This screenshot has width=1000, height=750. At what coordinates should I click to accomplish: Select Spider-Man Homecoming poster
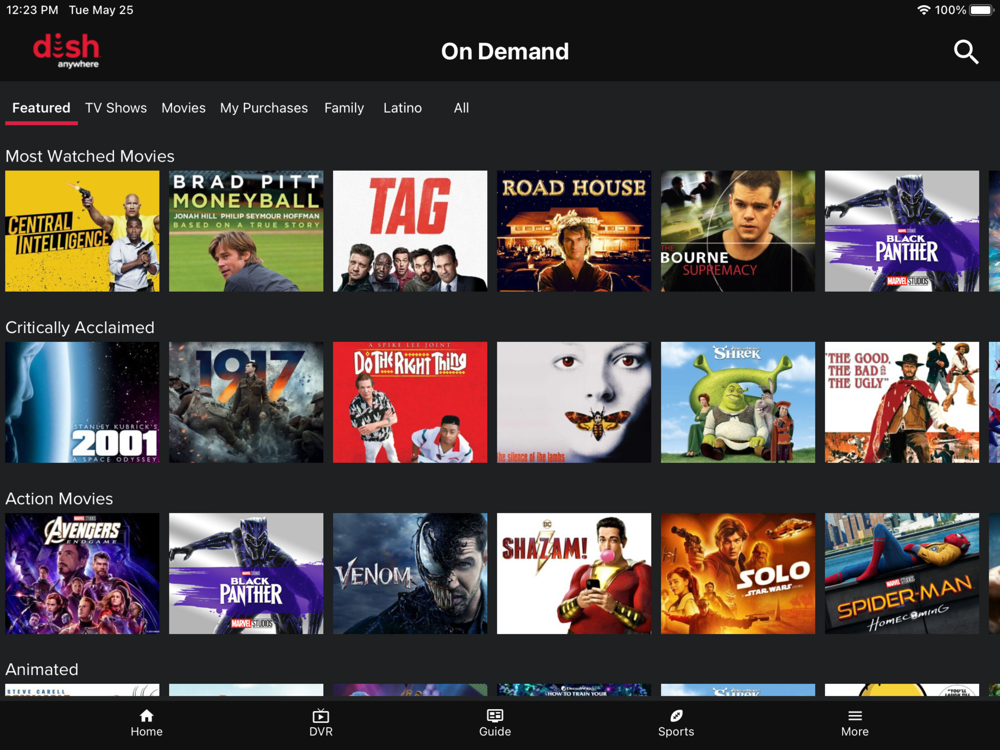[902, 573]
